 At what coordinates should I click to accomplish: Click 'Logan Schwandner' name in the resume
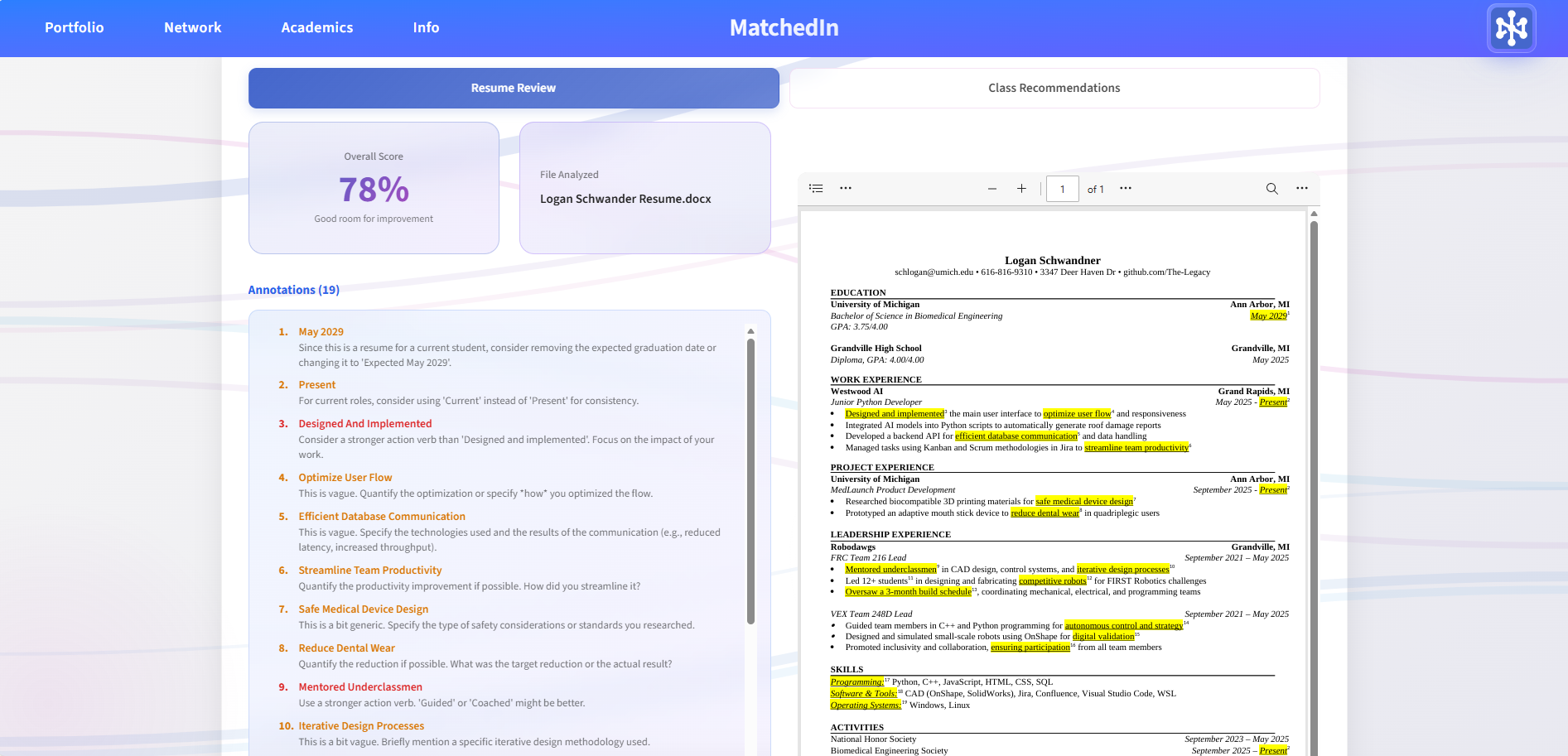tap(1052, 260)
